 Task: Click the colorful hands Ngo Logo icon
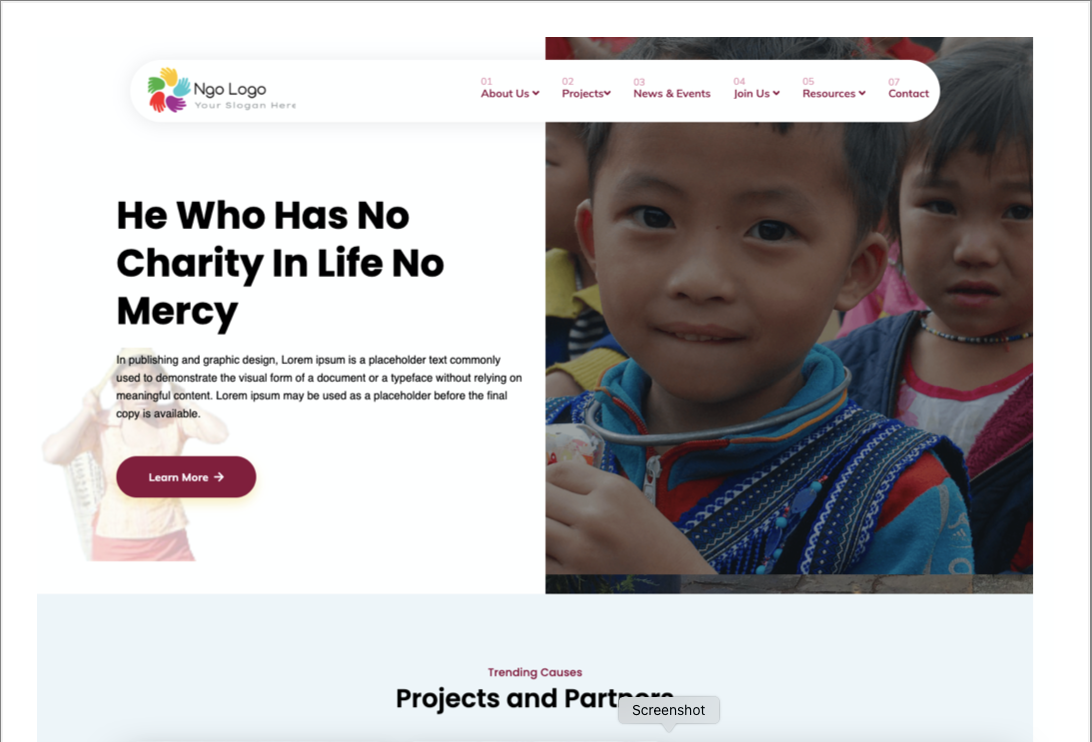(169, 90)
